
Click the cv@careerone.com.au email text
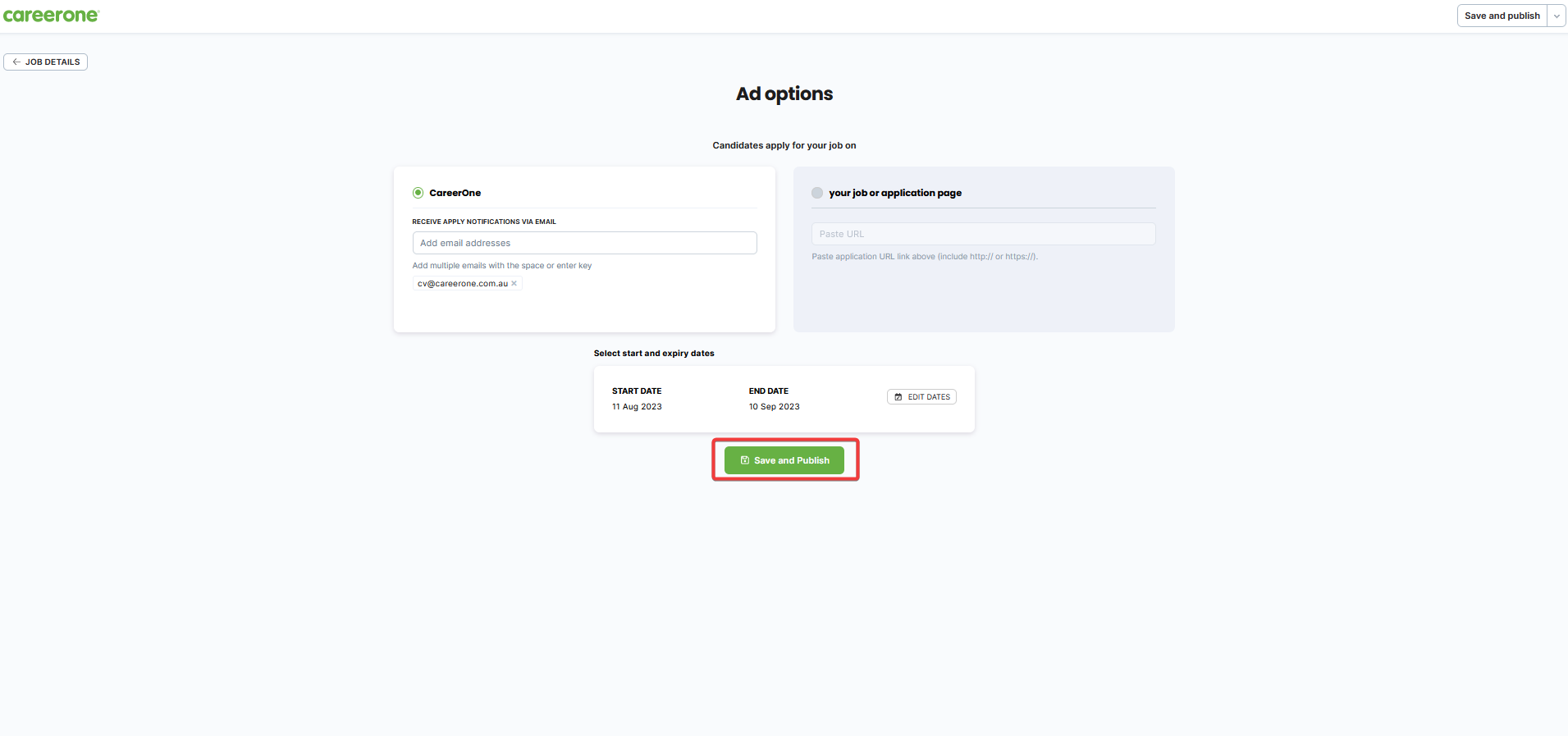pyautogui.click(x=463, y=284)
